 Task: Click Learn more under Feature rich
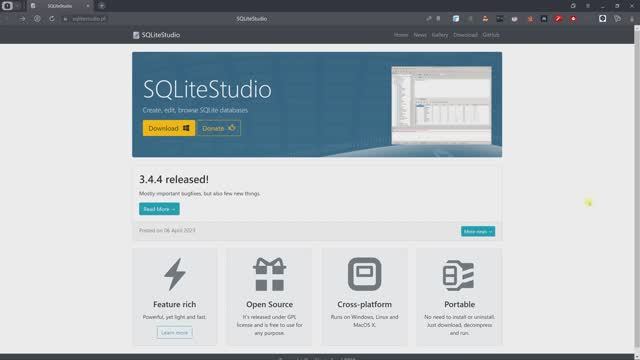click(x=174, y=333)
